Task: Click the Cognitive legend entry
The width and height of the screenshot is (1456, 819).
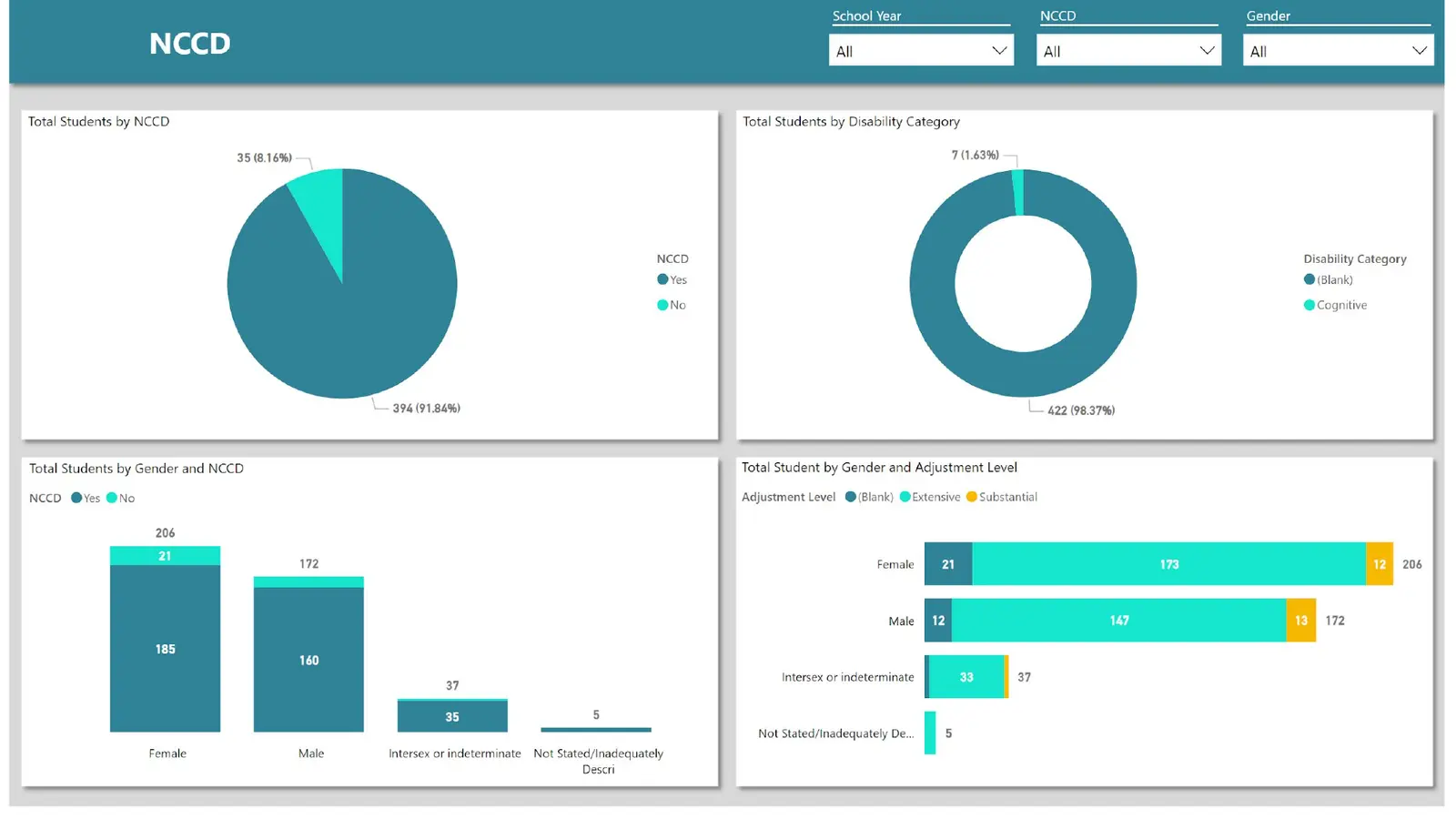Action: click(1336, 305)
